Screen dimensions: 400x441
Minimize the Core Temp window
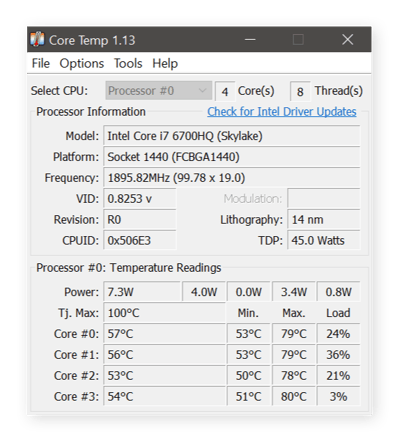click(250, 39)
